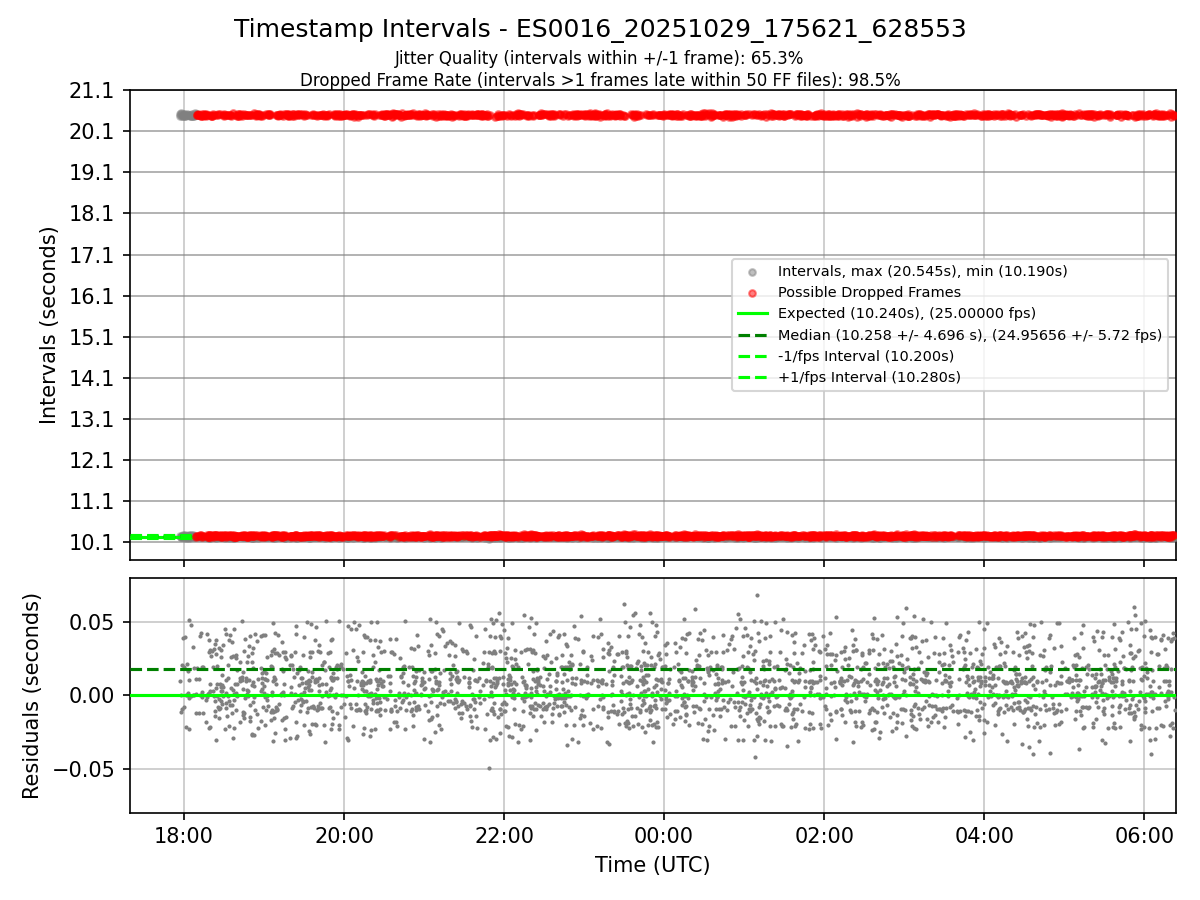Click the legend entry 'Intervals, max (20.545s), min (10.190s)'
Viewport: 1200px width, 900px height.
click(922, 271)
